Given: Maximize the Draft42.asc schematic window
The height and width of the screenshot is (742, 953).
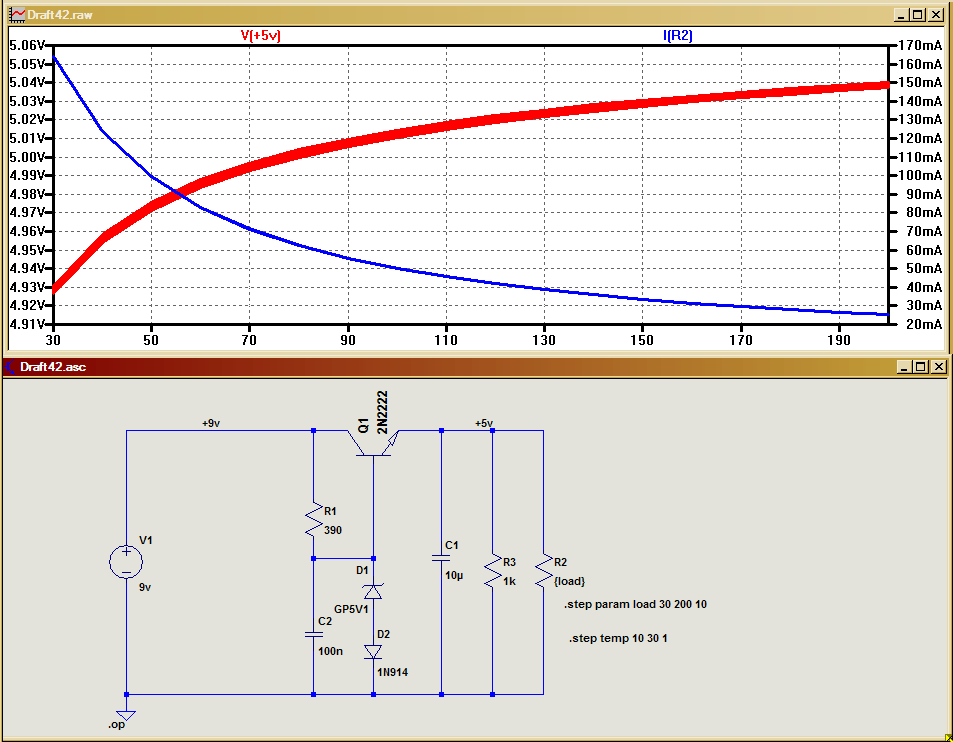Looking at the screenshot, I should pos(921,366).
